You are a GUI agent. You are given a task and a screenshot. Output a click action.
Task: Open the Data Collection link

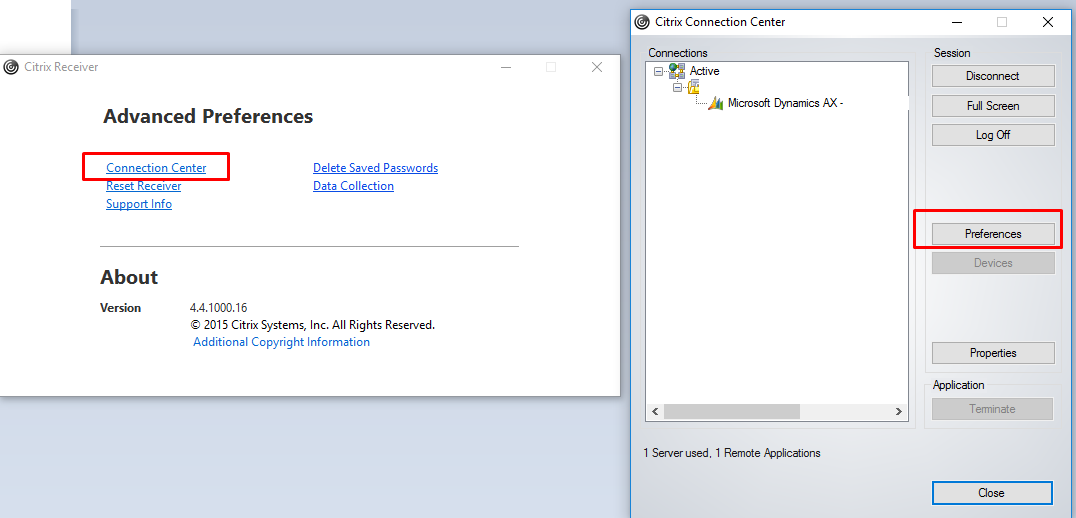pos(353,186)
